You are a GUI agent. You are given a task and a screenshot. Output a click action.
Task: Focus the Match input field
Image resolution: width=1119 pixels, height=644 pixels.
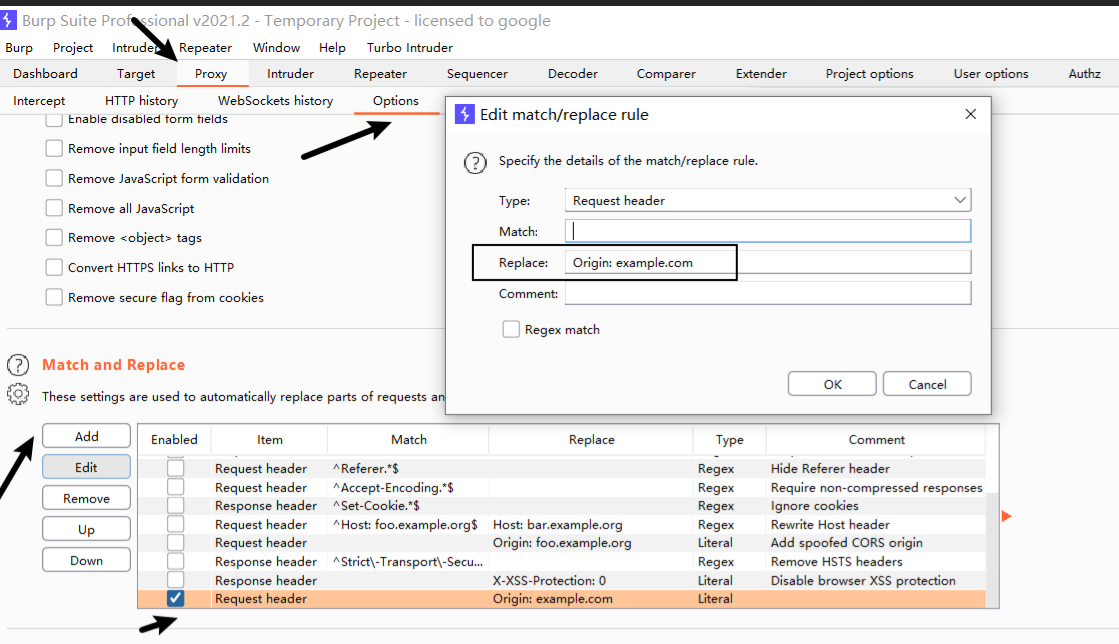click(x=768, y=231)
